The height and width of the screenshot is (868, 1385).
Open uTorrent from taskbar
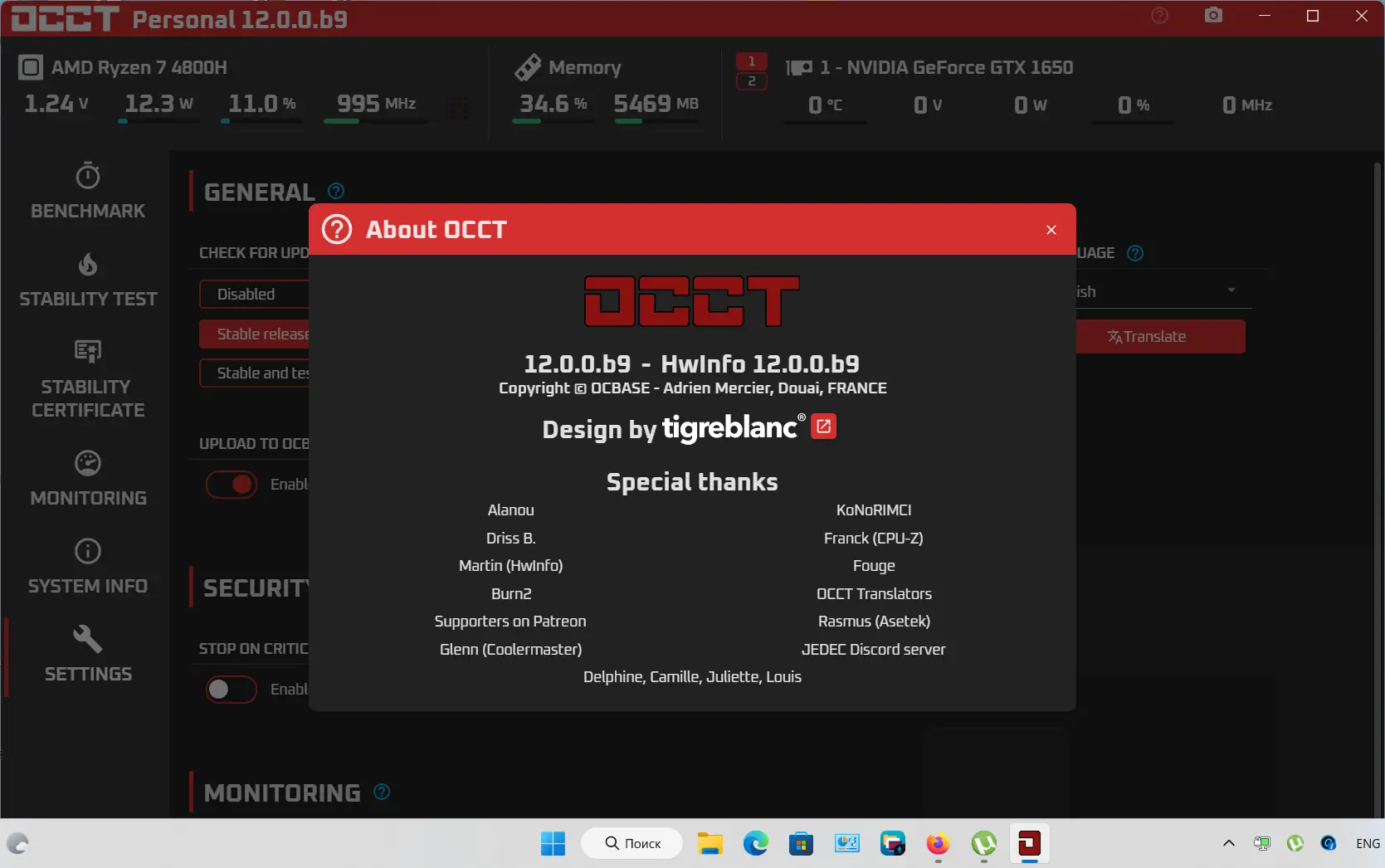tap(984, 844)
